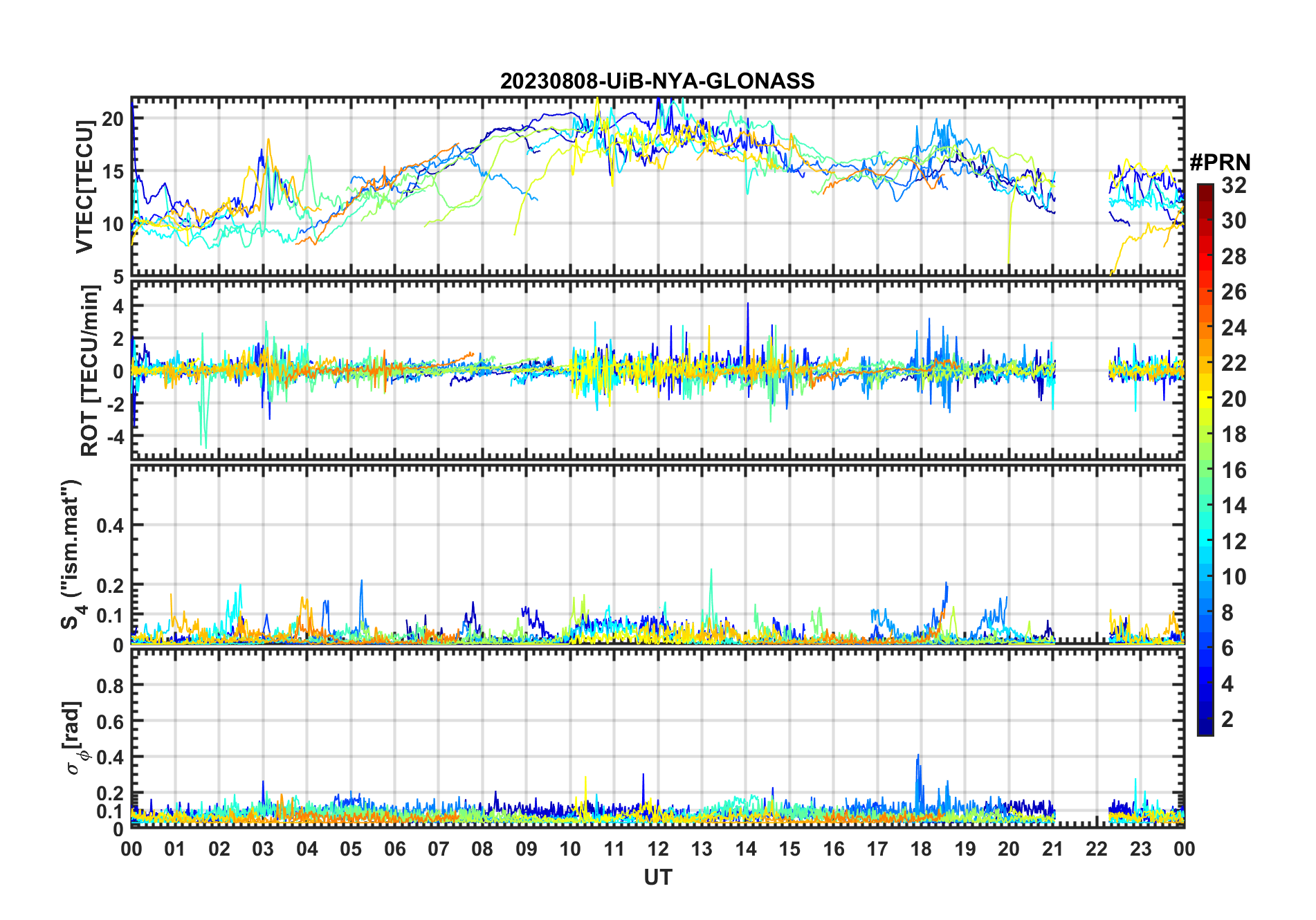Select the "0.6" tick on sigma-phi y-axis
Viewport: 1316px width, 920px height.
click(110, 721)
